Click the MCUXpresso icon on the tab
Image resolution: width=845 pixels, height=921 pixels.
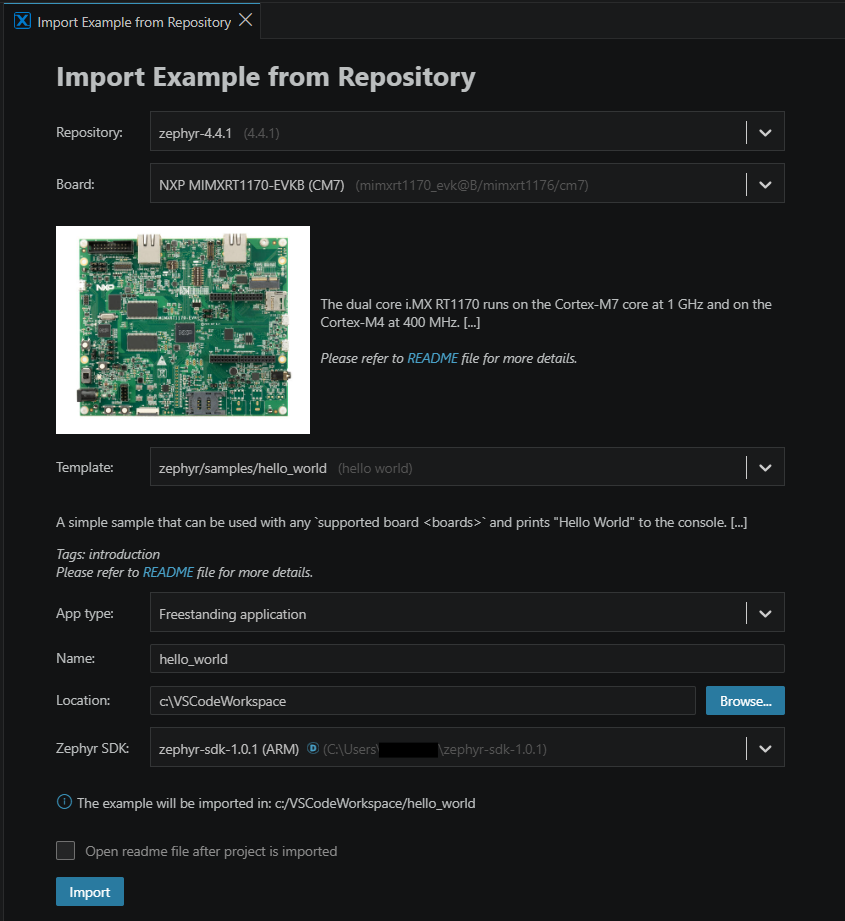click(22, 21)
